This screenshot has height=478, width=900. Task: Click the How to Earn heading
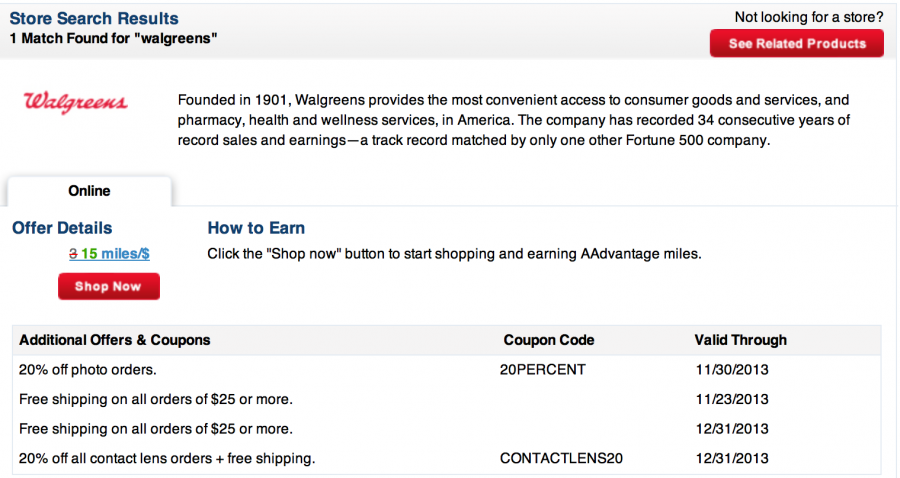tap(256, 228)
